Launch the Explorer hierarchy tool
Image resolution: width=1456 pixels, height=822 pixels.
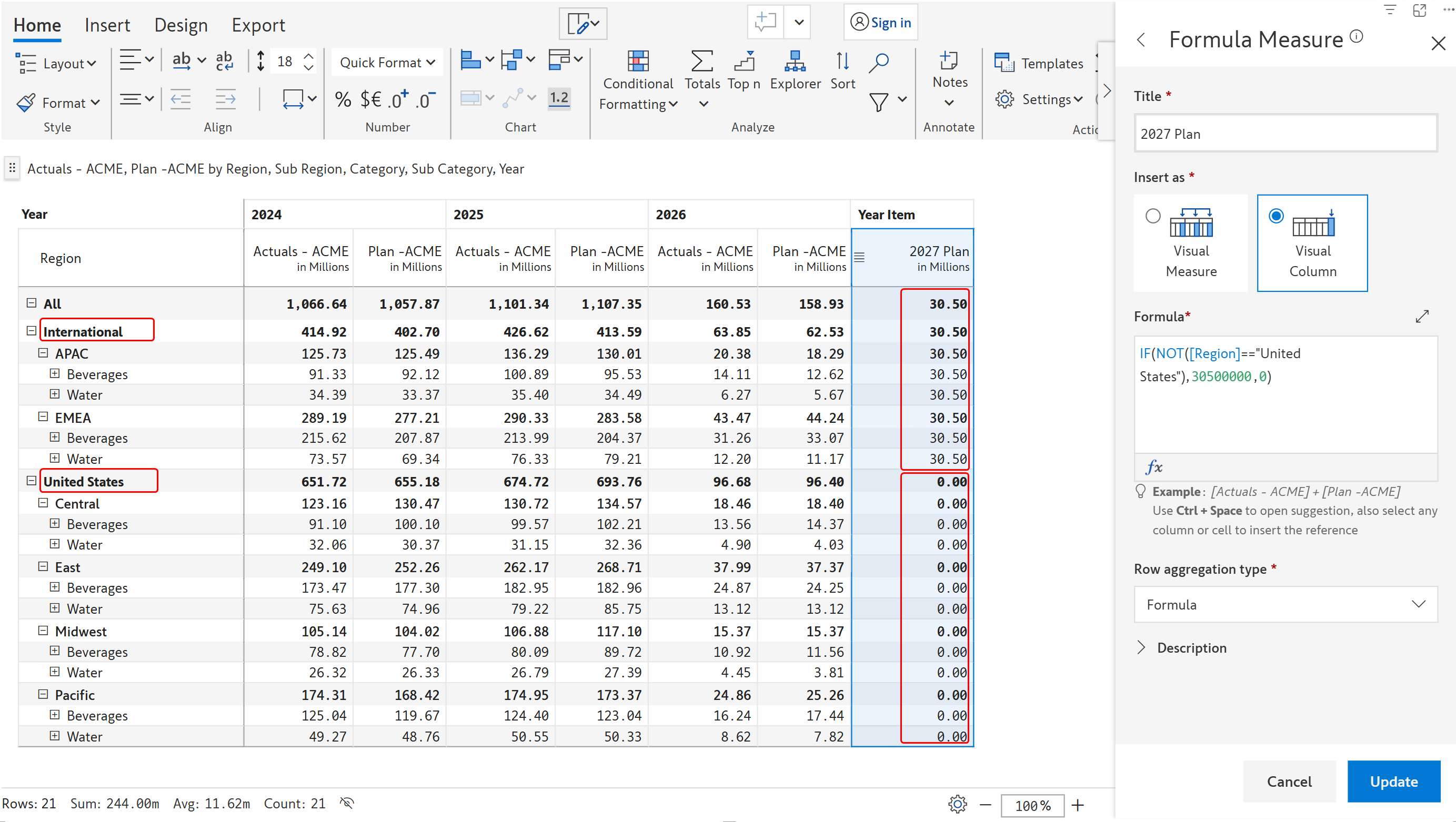(795, 61)
